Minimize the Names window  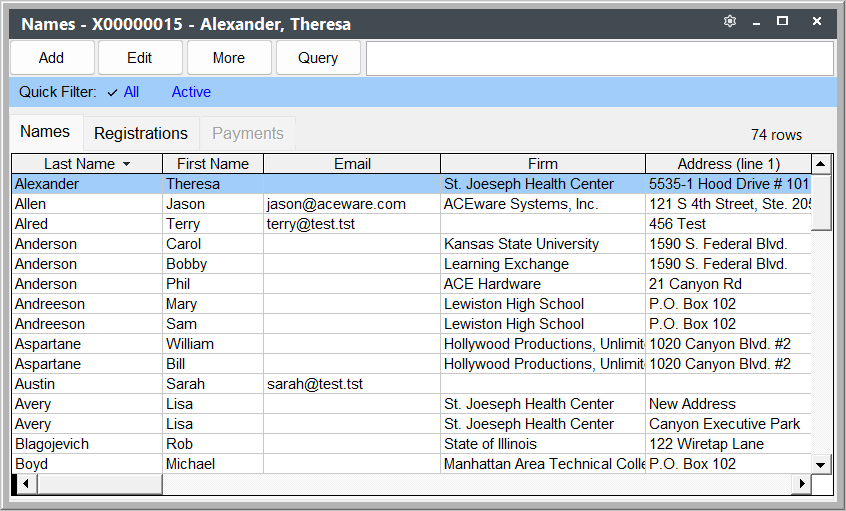click(756, 23)
